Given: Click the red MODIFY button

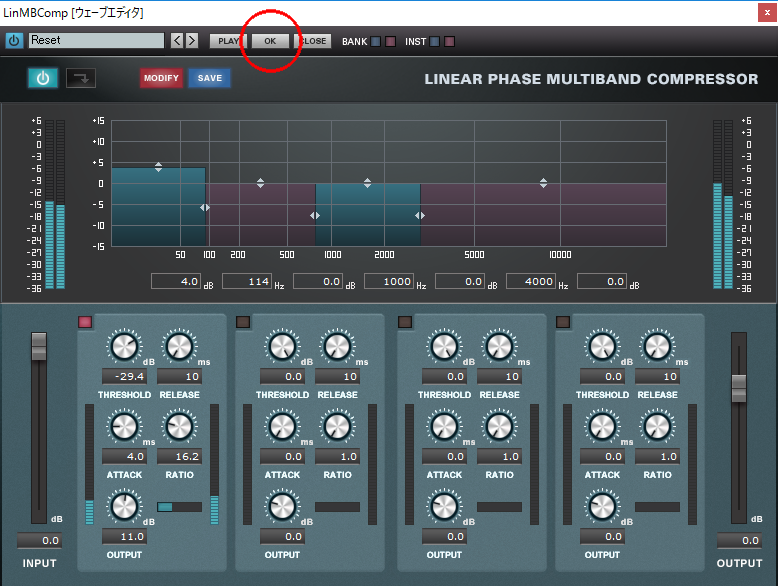Looking at the screenshot, I should click(161, 78).
